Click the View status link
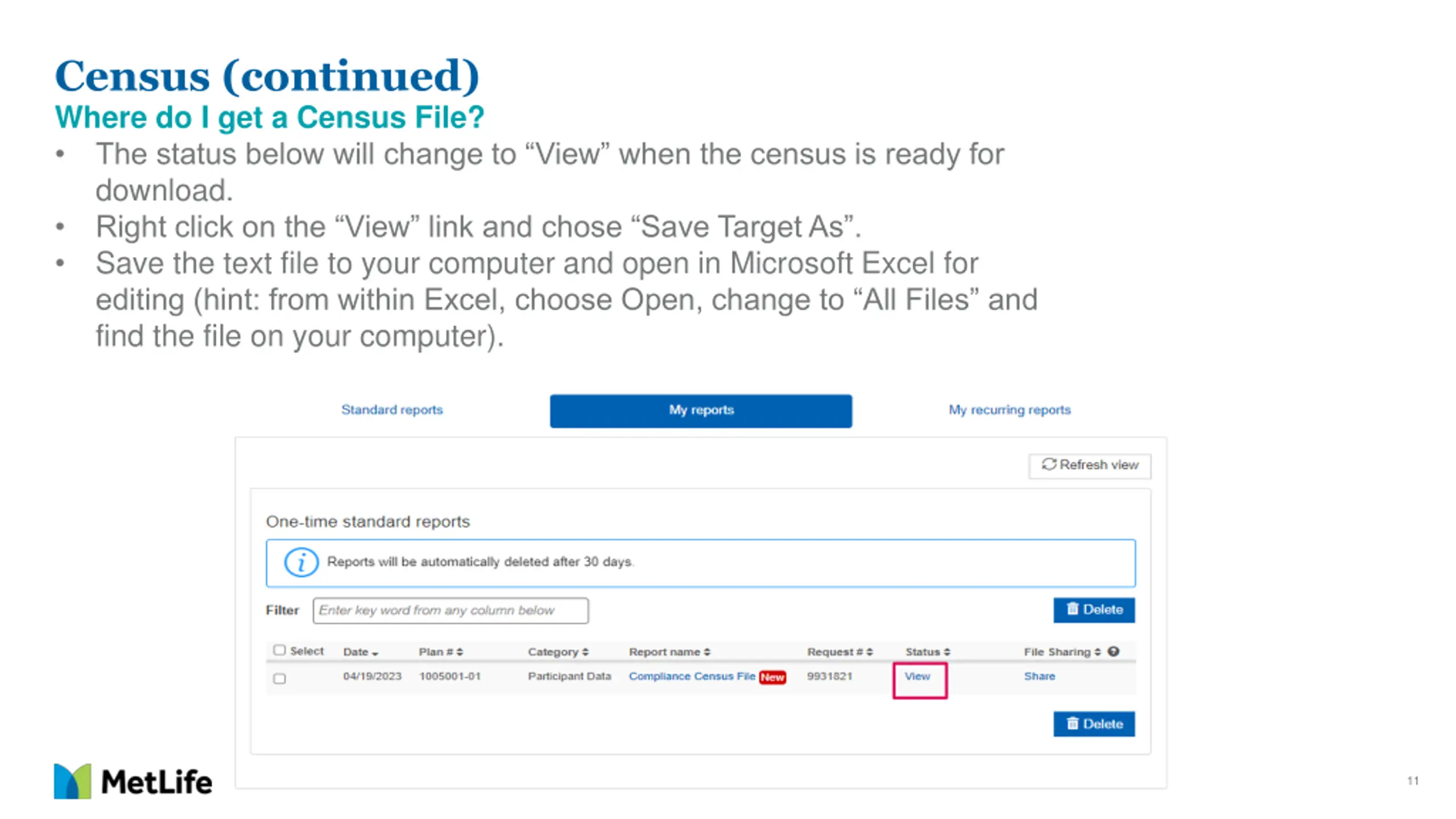Image resolution: width=1456 pixels, height=819 pixels. tap(917, 676)
